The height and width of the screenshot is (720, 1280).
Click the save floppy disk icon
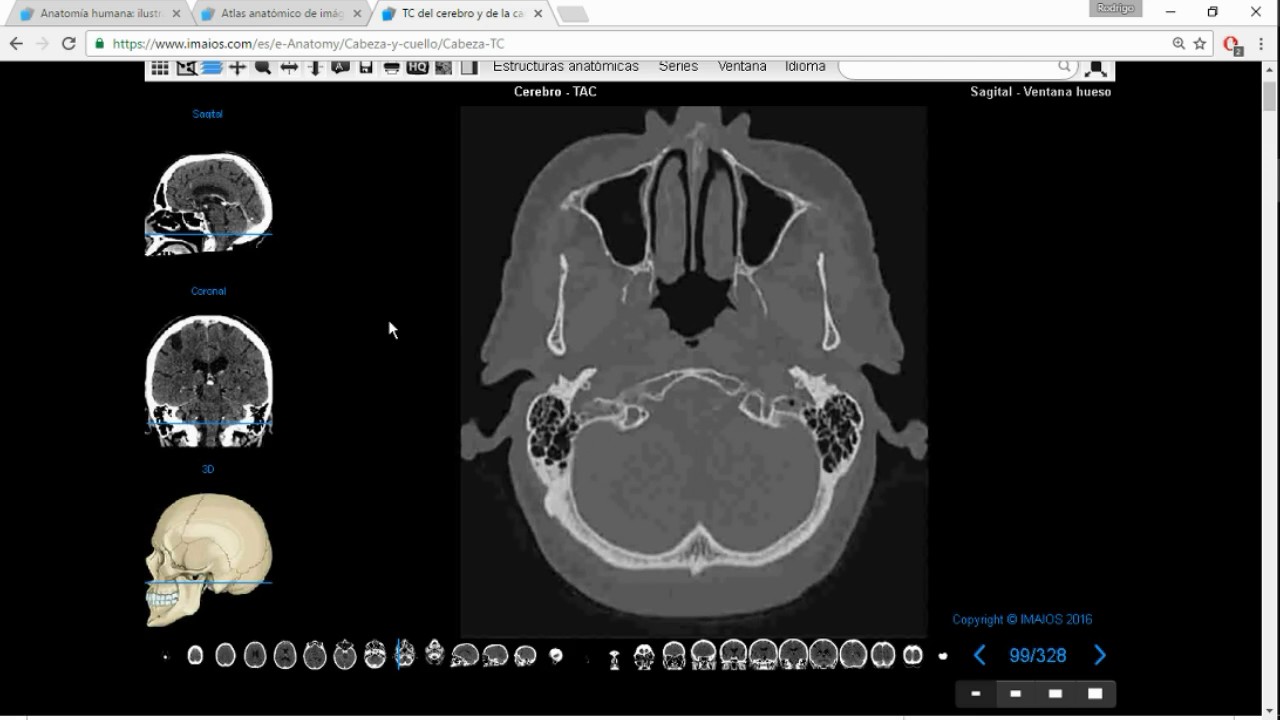[x=366, y=68]
